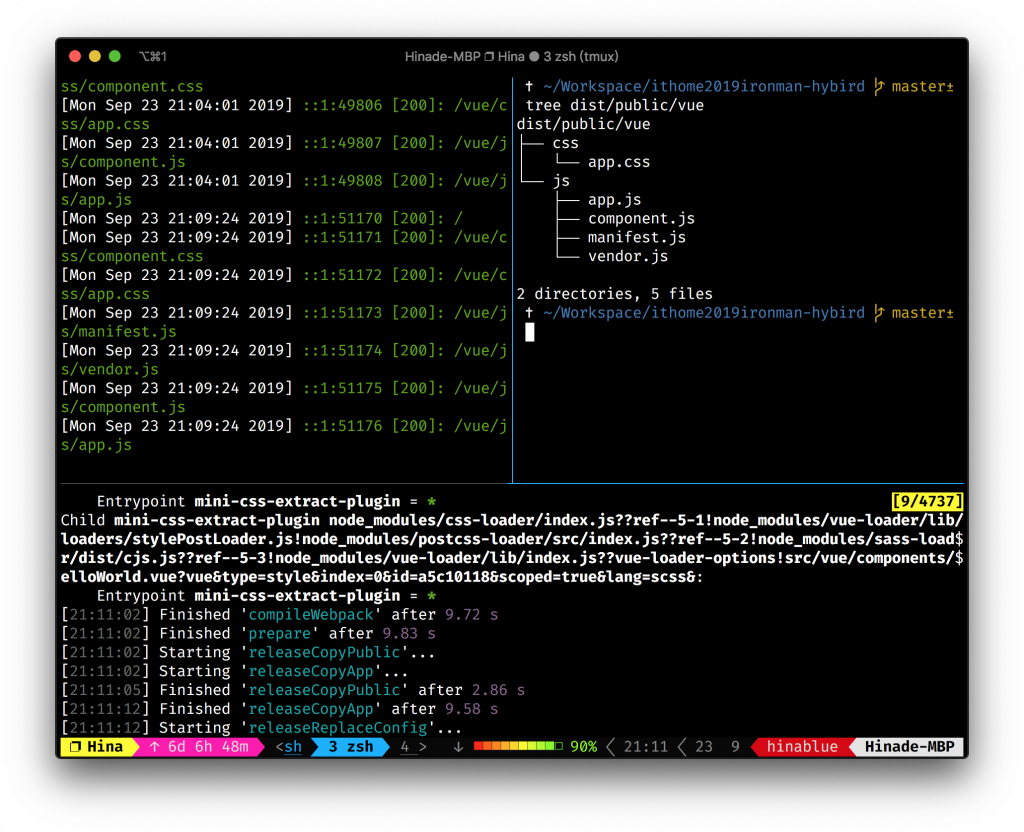
Task: Click manifest.js in the tree listing
Action: 637,238
